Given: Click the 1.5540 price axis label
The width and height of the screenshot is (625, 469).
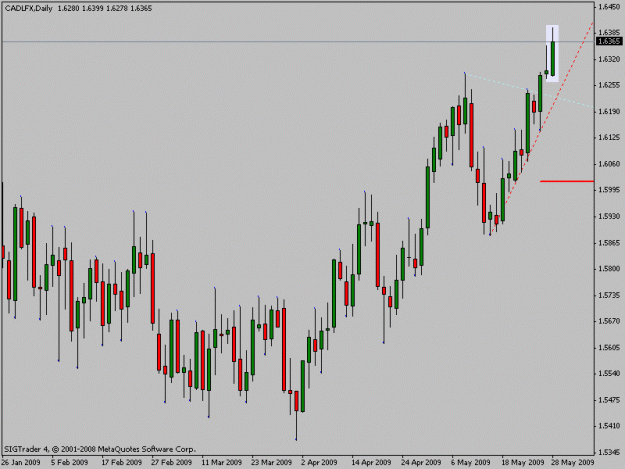Looking at the screenshot, I should click(609, 373).
